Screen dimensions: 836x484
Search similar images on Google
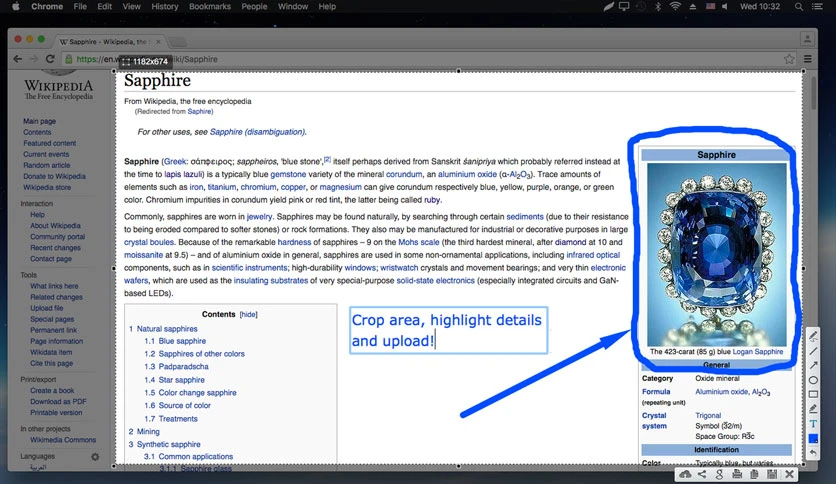tap(719, 474)
